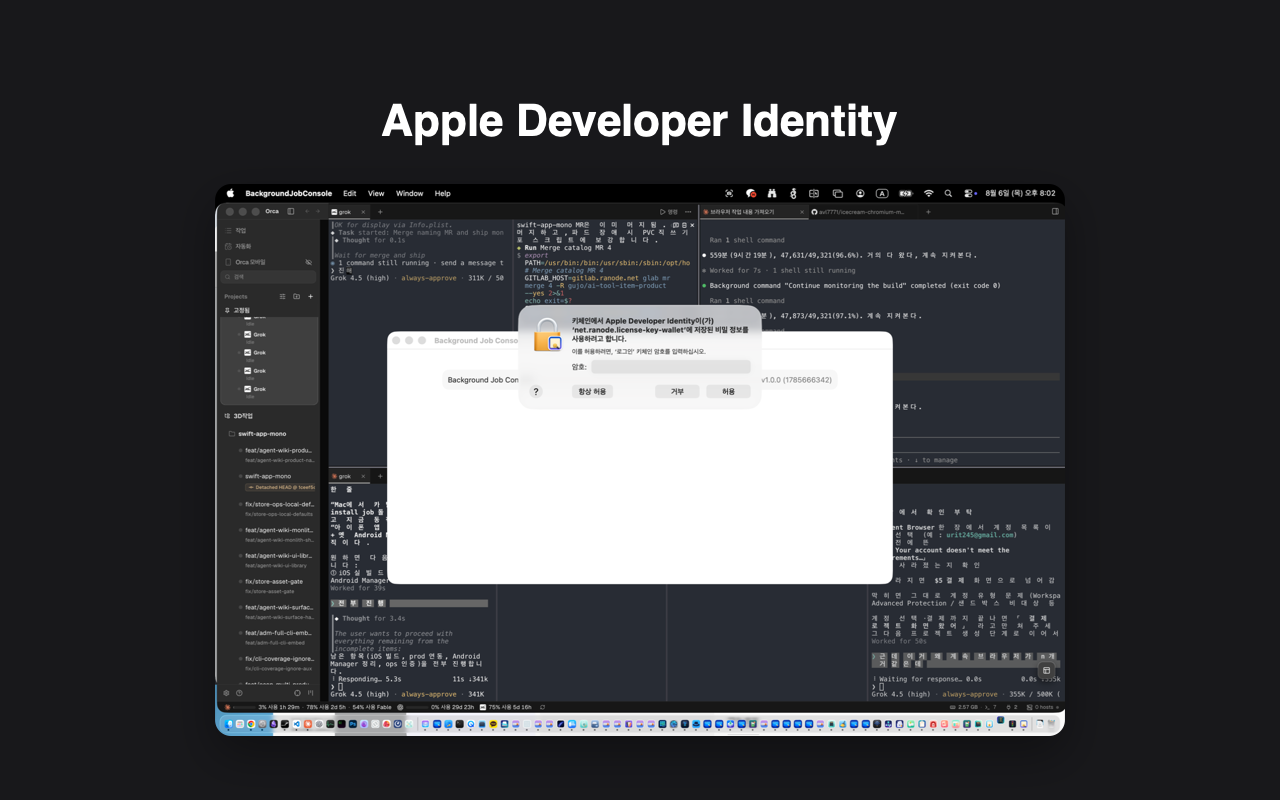Viewport: 1280px width, 800px height.
Task: Close the top grok terminal tab
Action: click(x=365, y=212)
